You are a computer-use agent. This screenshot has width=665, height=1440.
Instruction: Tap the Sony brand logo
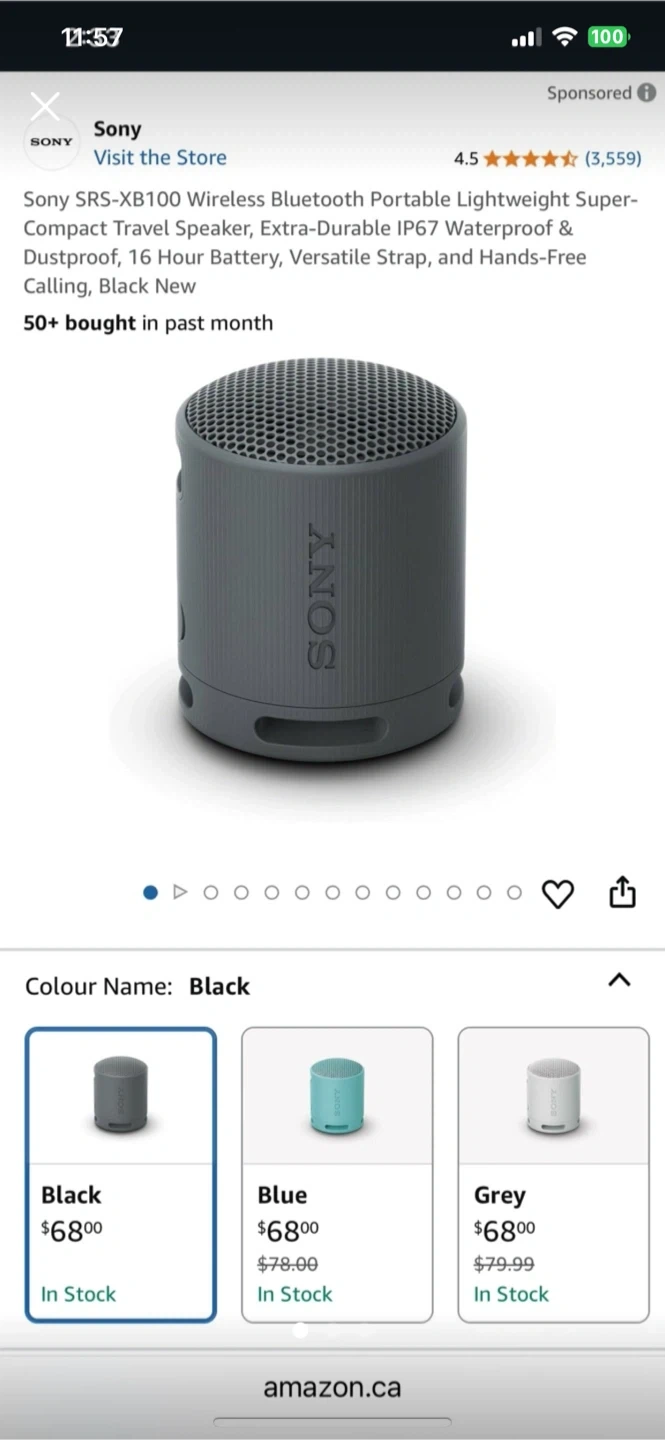(x=51, y=142)
